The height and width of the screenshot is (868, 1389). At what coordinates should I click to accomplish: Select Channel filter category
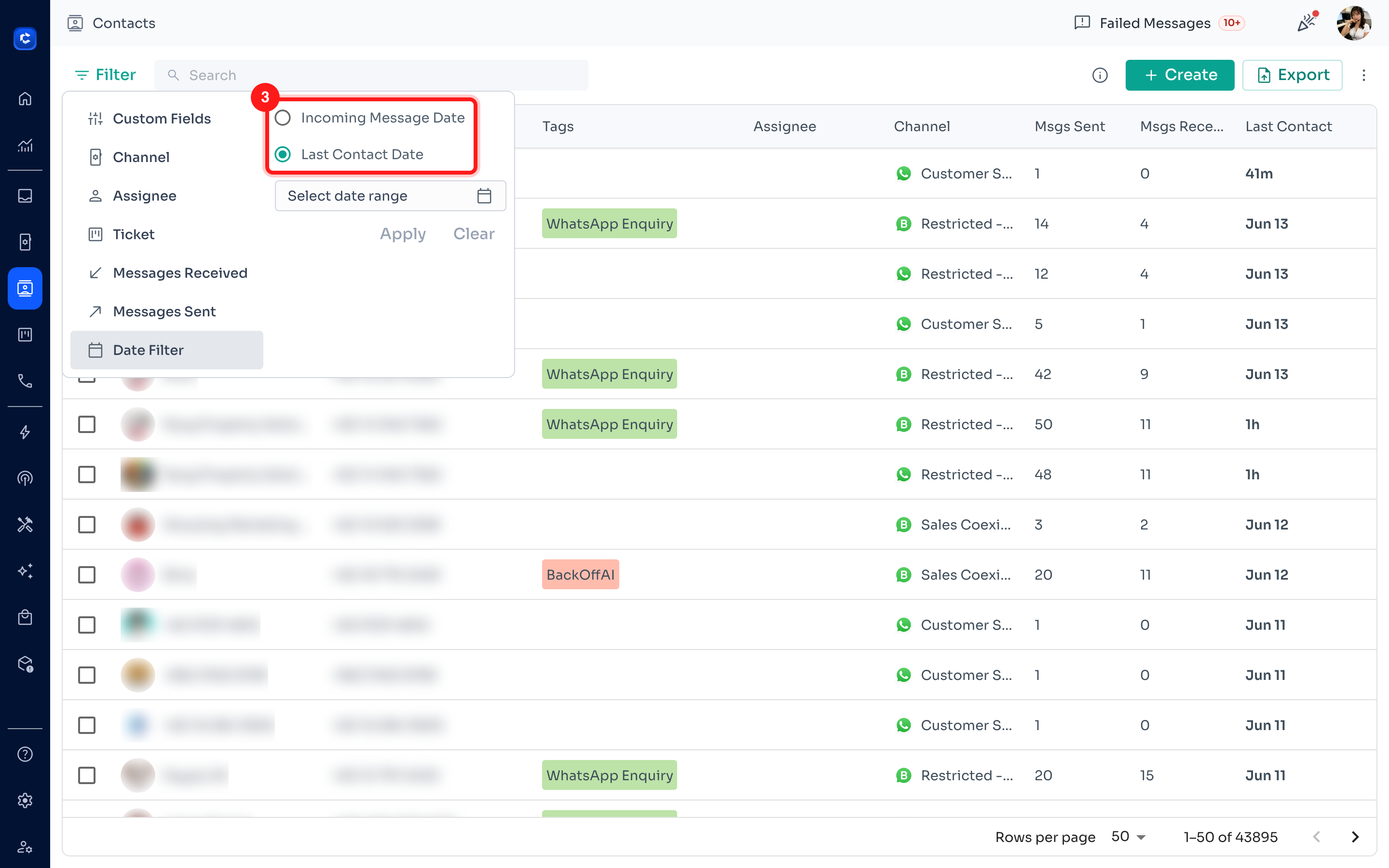point(166,157)
